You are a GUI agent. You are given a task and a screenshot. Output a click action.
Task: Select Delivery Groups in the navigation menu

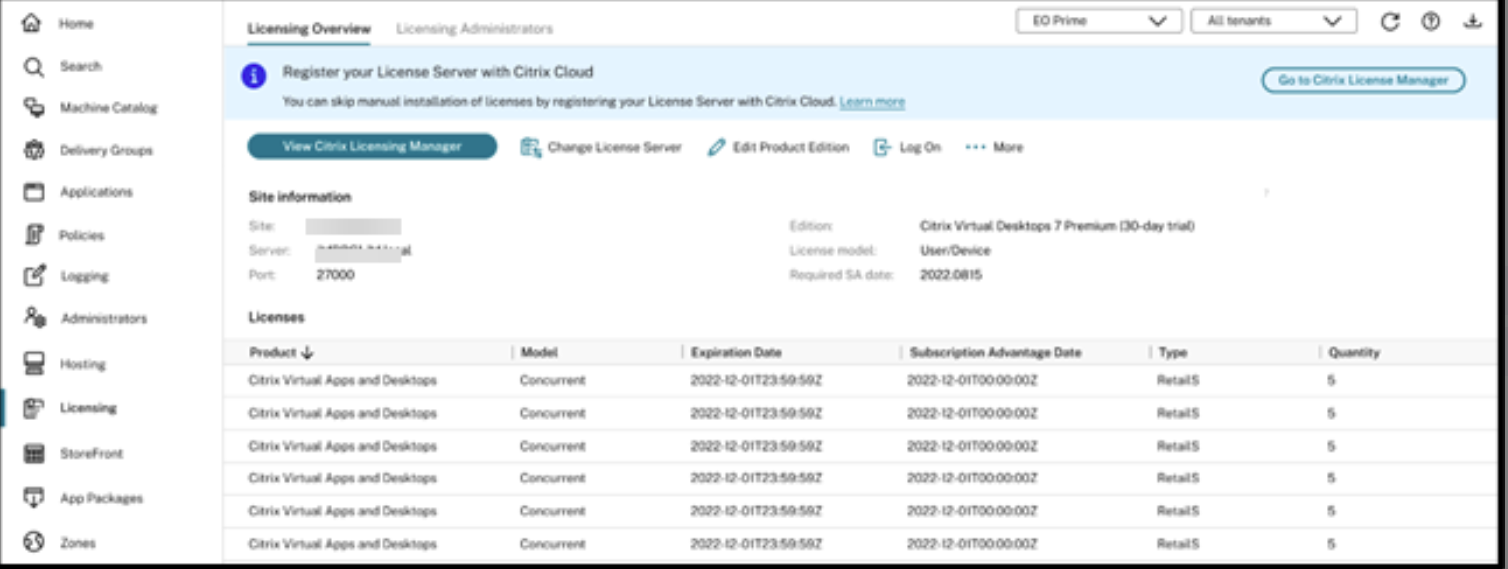[106, 150]
